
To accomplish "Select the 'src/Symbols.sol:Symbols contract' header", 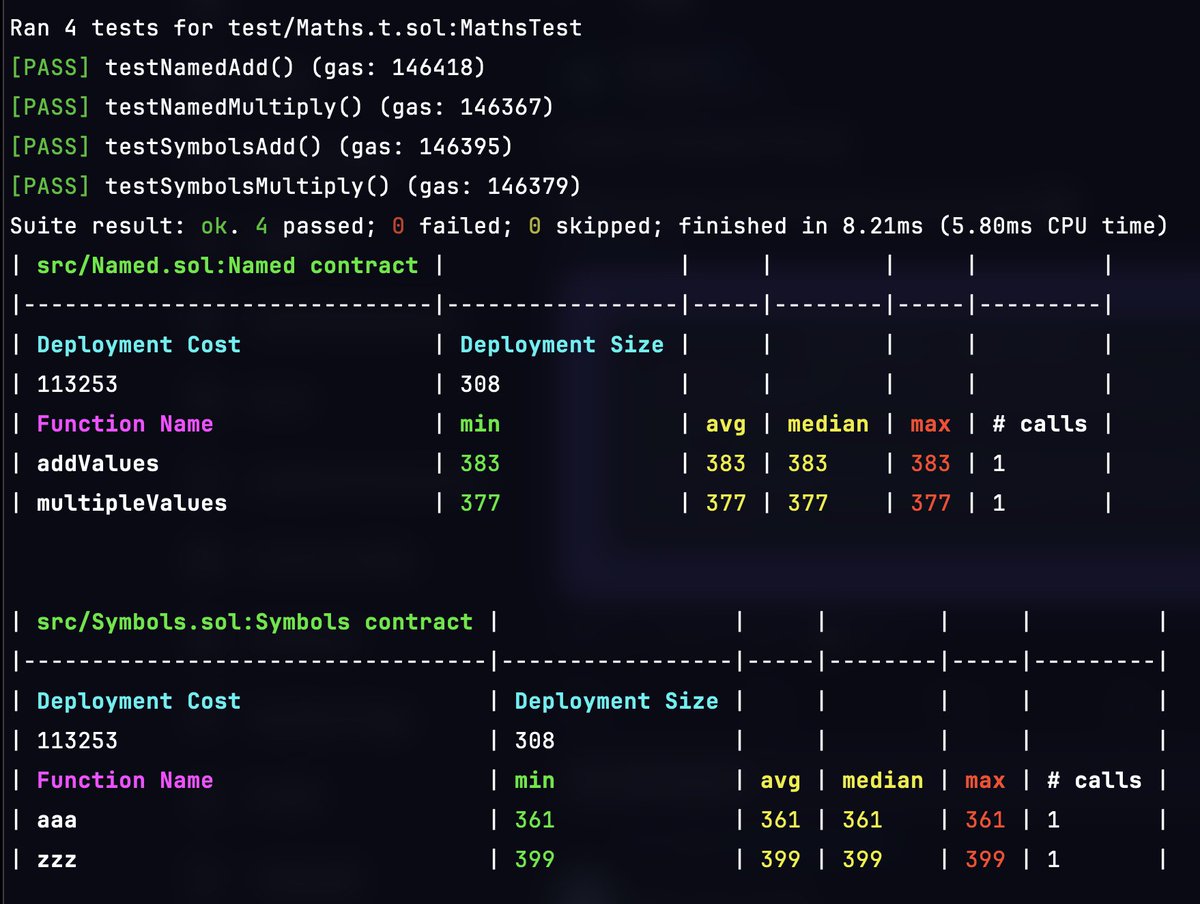I will 254,621.
